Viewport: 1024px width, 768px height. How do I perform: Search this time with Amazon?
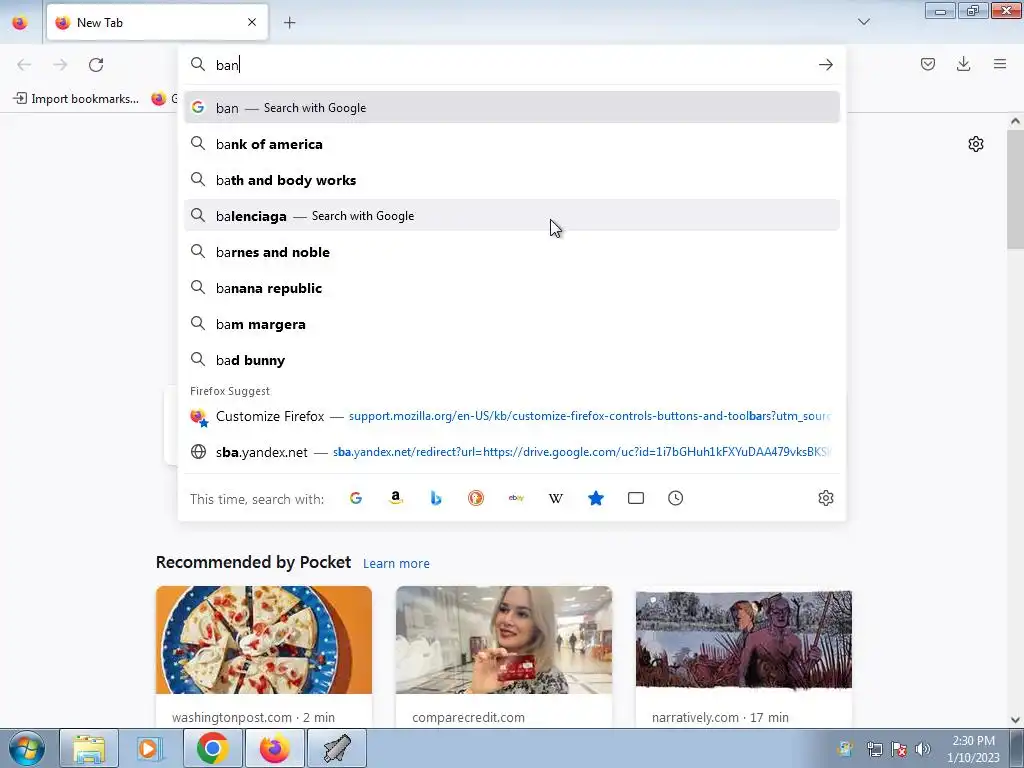396,498
